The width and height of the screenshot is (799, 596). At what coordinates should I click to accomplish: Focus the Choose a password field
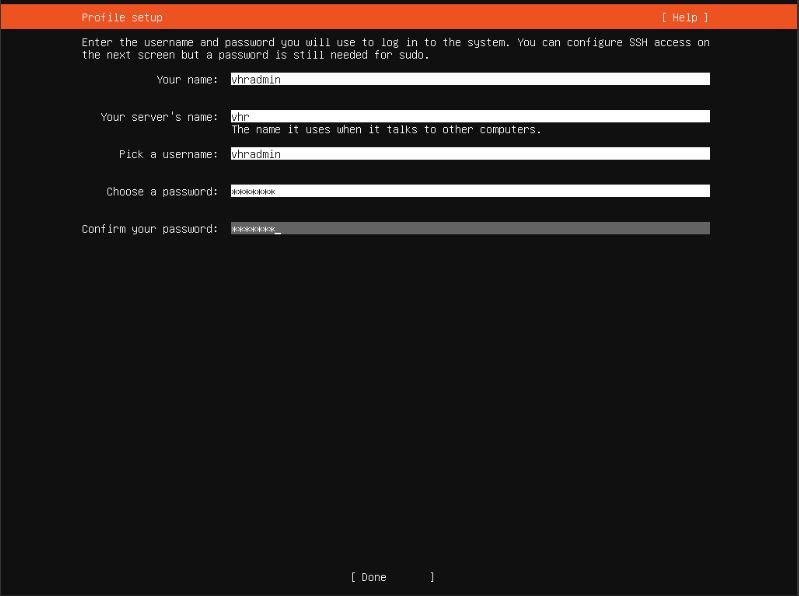coord(470,191)
